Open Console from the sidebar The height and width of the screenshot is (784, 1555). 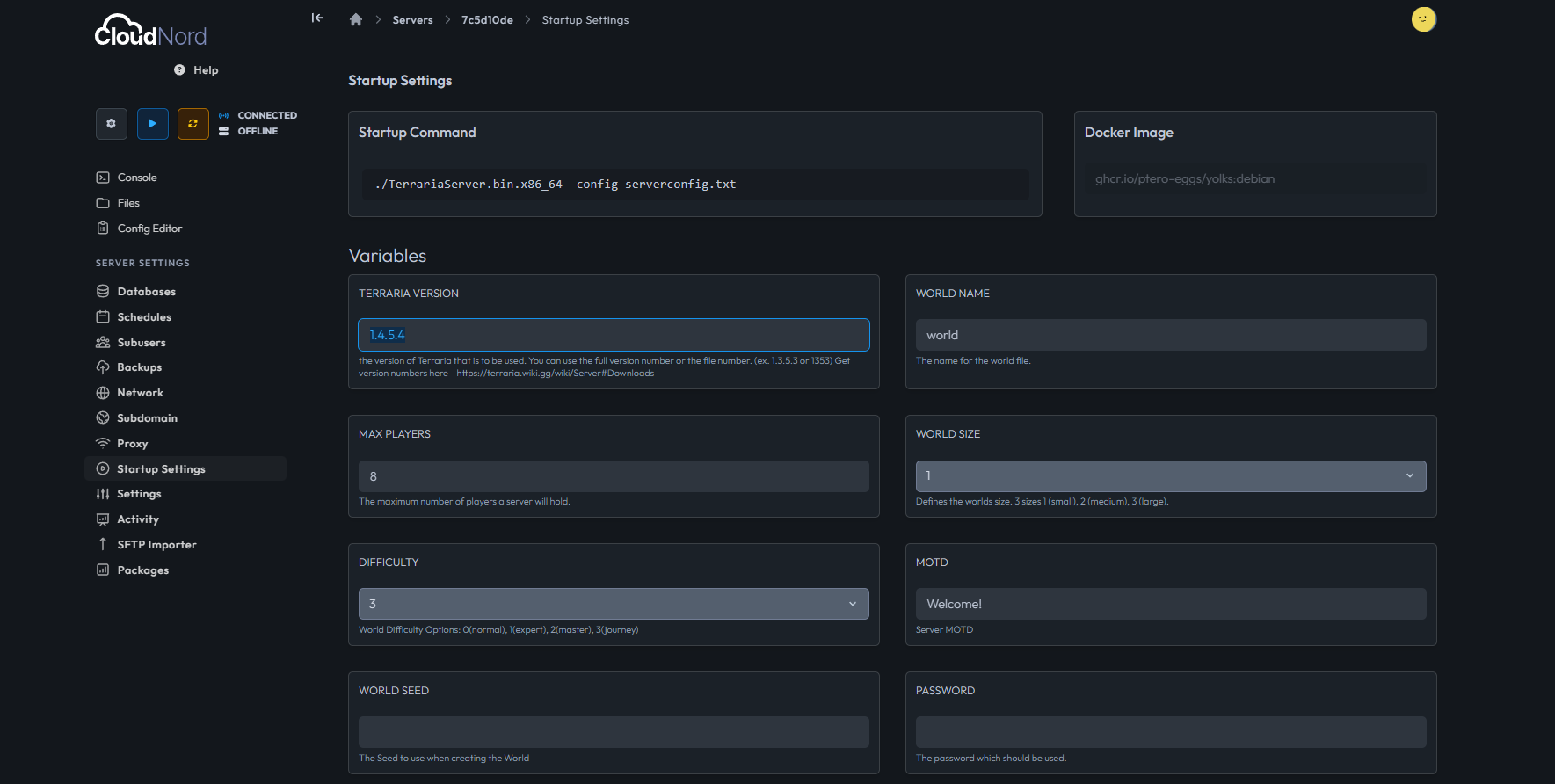click(137, 178)
